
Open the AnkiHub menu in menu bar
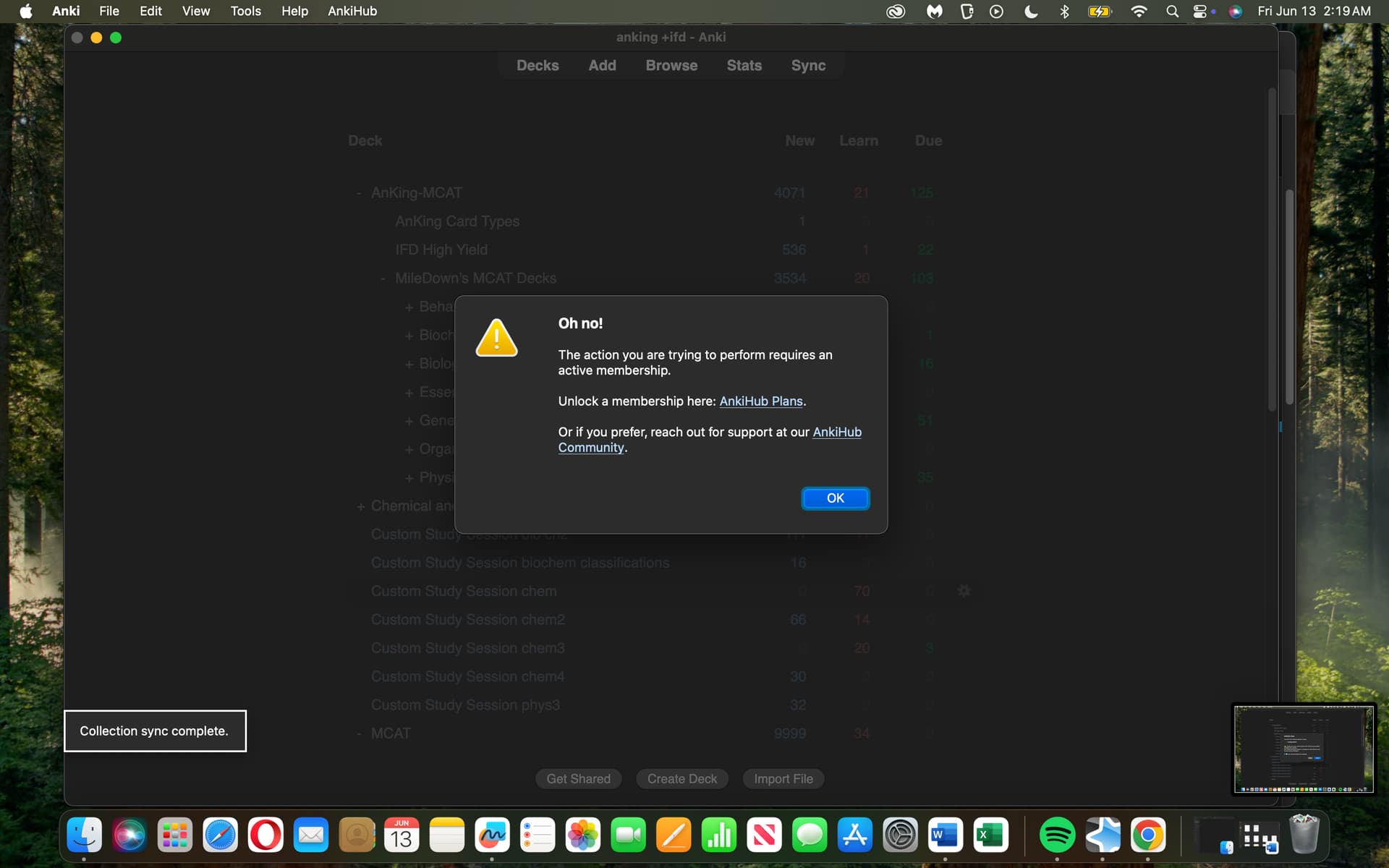pyautogui.click(x=352, y=11)
